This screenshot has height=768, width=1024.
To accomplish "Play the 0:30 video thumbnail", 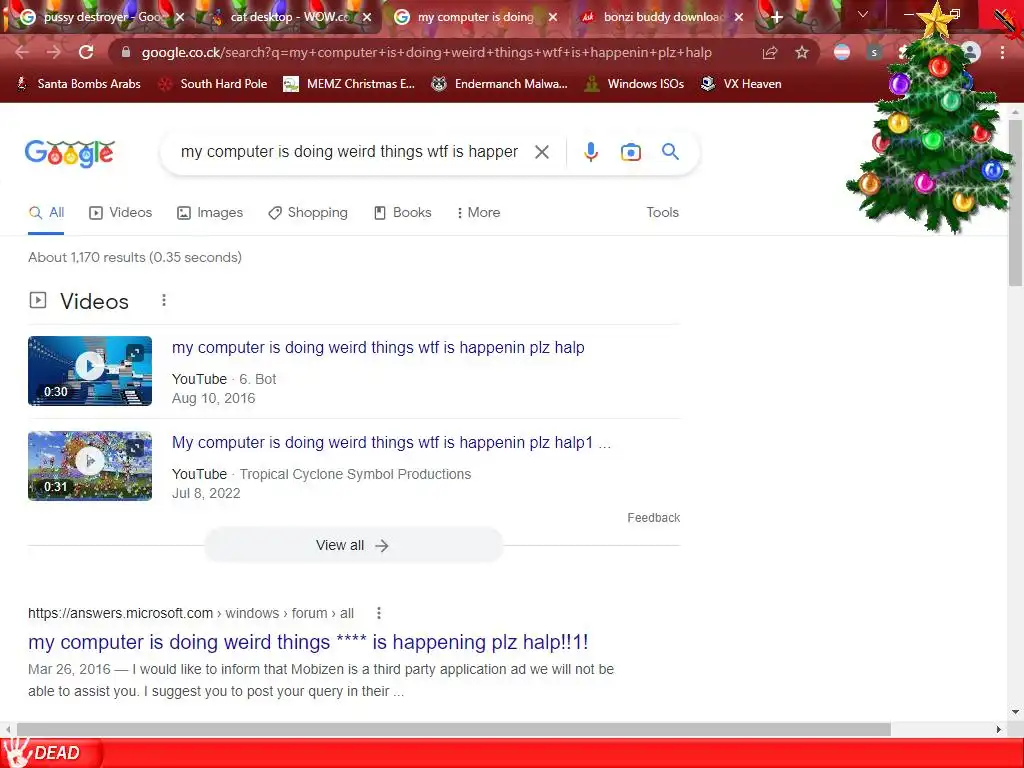I will coord(90,371).
